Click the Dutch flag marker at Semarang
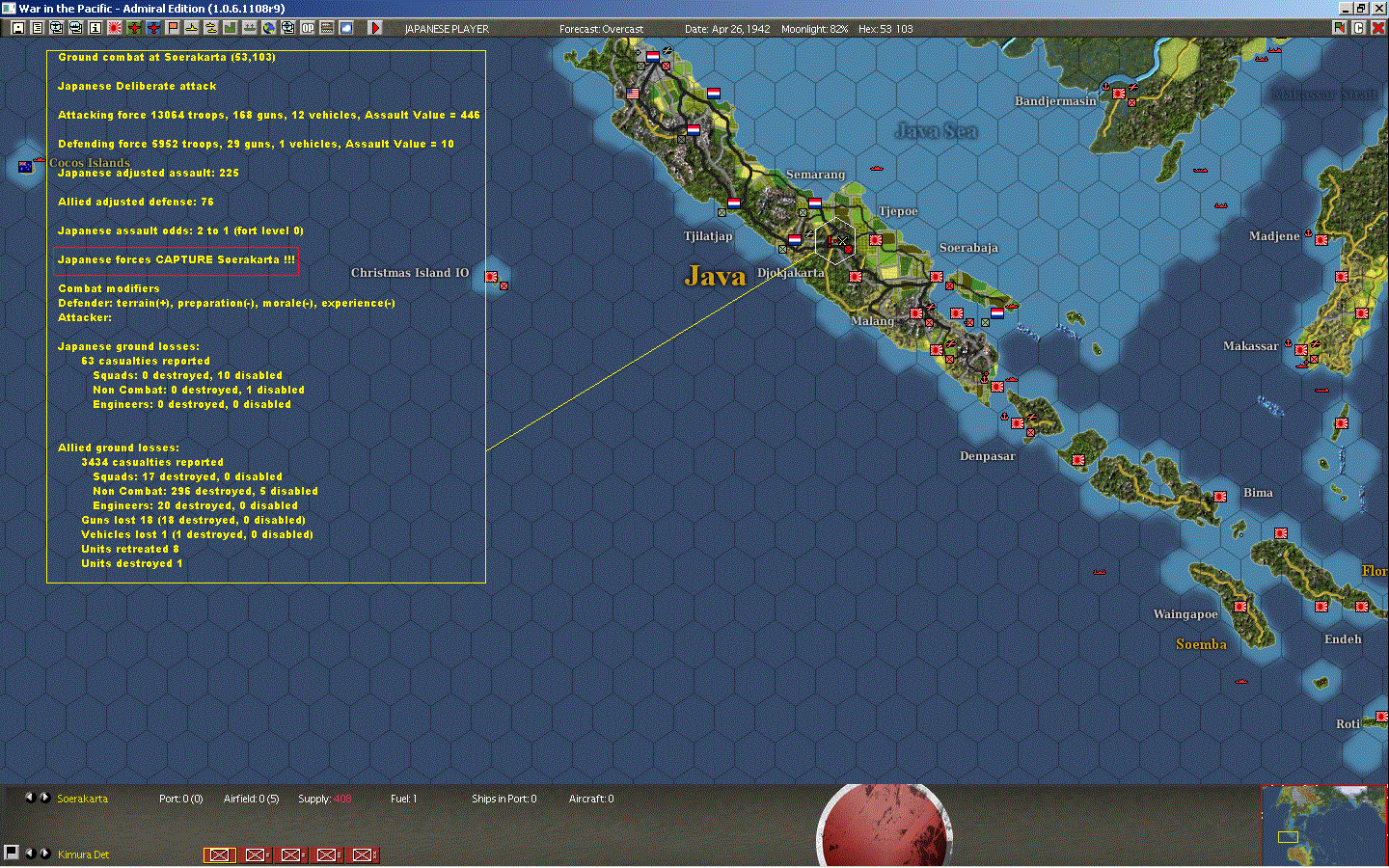This screenshot has height=868, width=1389. [x=815, y=203]
